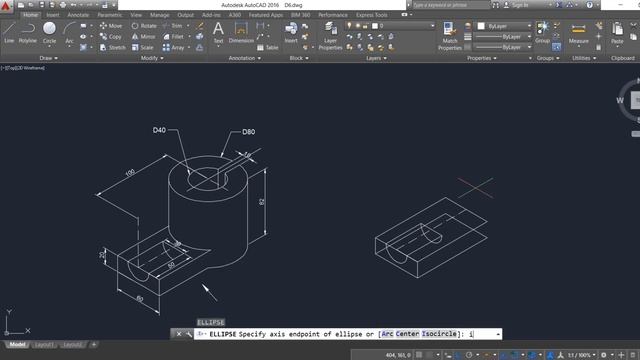Click the Stretch tool

(x=113, y=47)
